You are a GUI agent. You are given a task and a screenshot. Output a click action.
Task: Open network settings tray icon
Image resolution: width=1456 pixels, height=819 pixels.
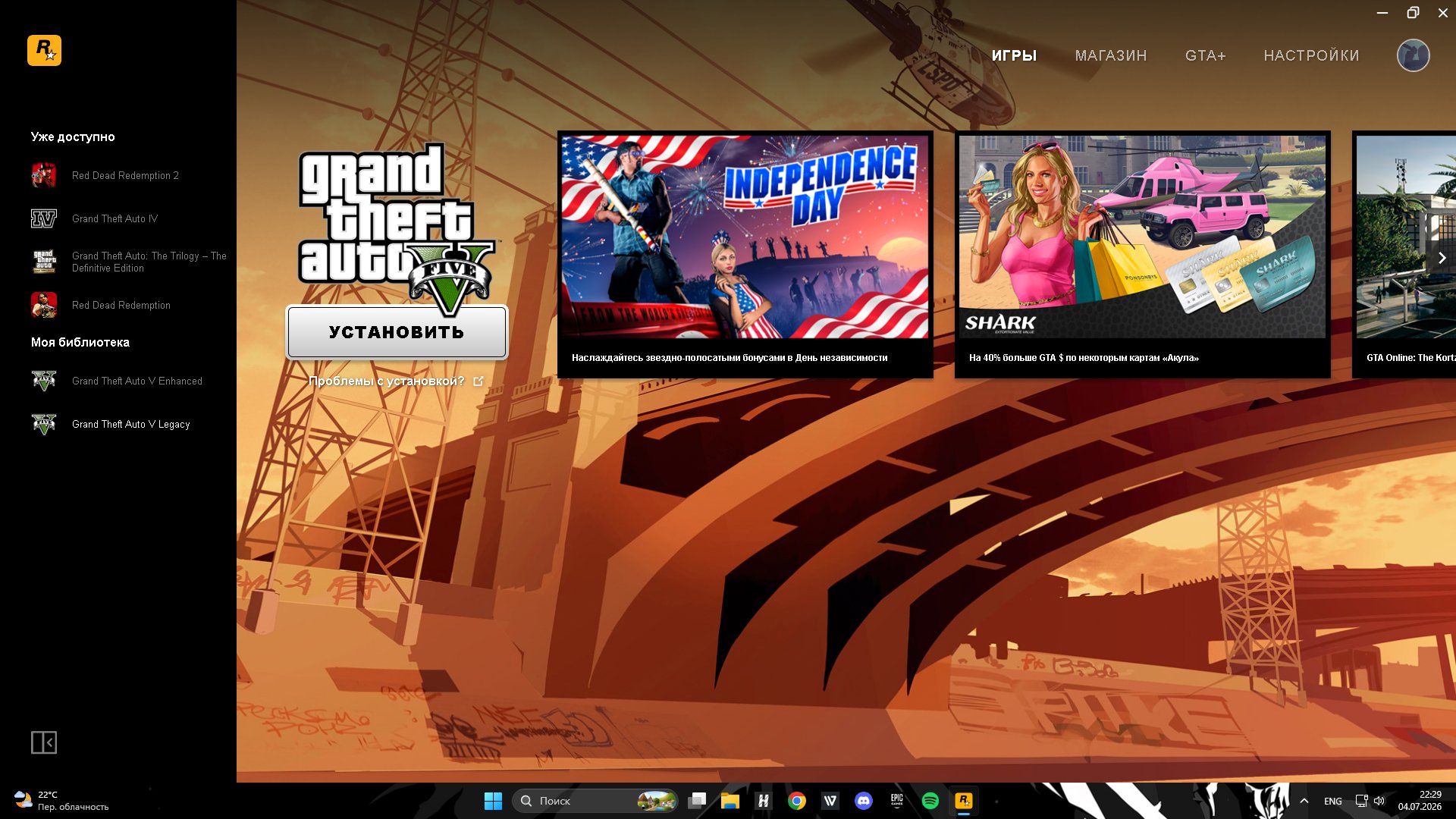[x=1361, y=801]
